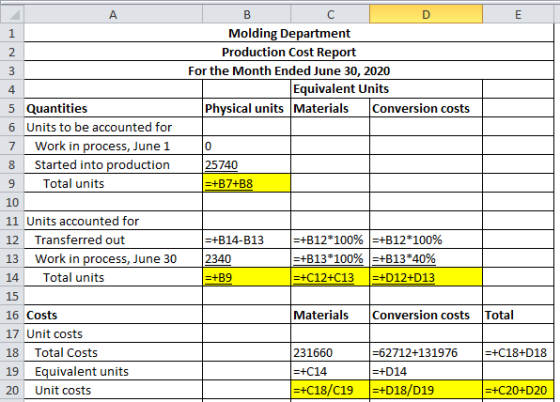
Task: Click the cell containing 2340
Action: tap(246, 258)
